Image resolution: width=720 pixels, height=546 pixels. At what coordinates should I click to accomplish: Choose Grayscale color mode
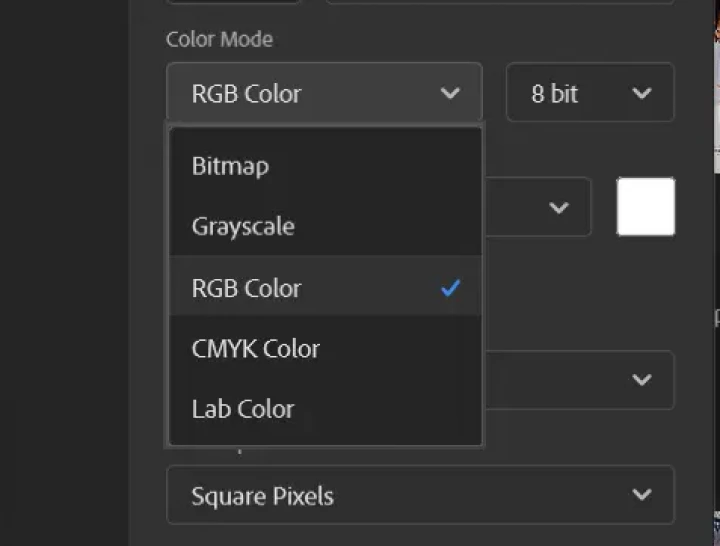tap(243, 226)
